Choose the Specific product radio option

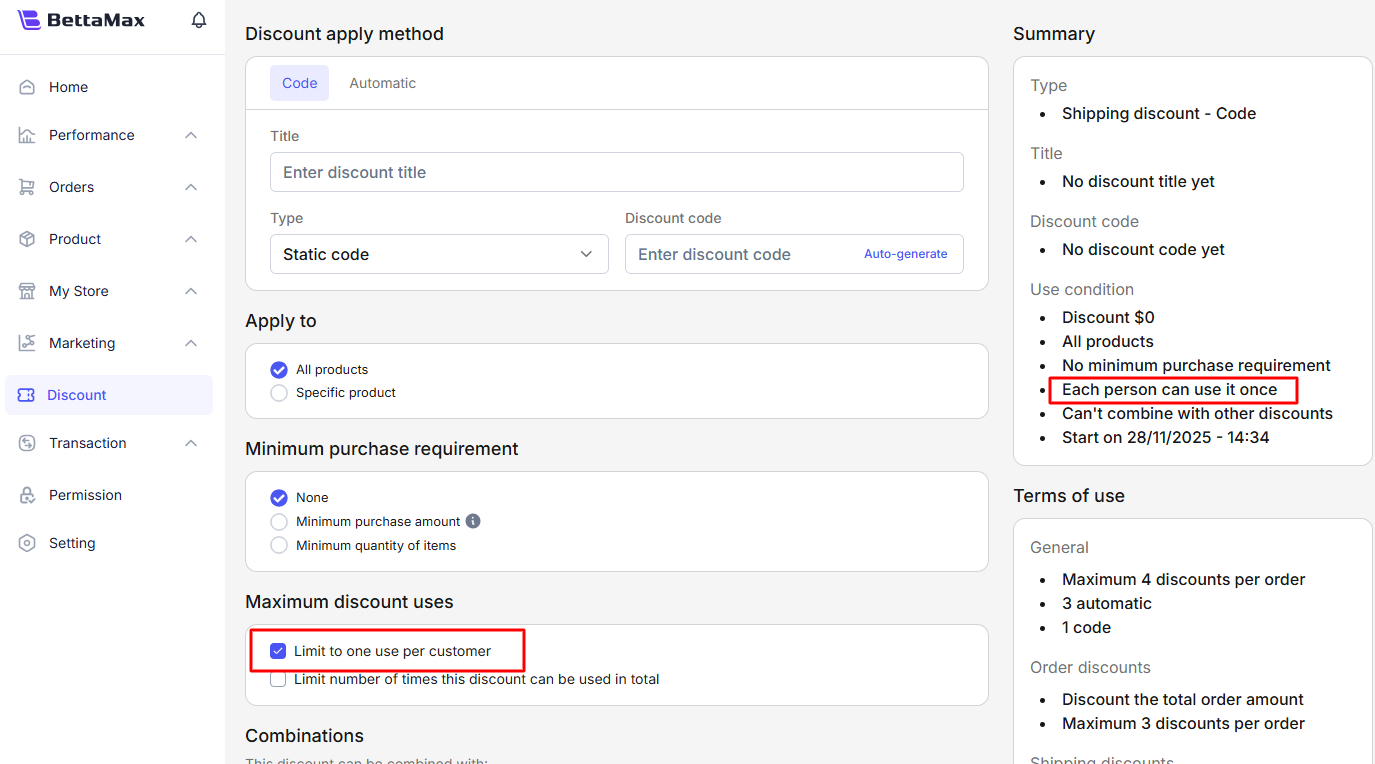278,392
